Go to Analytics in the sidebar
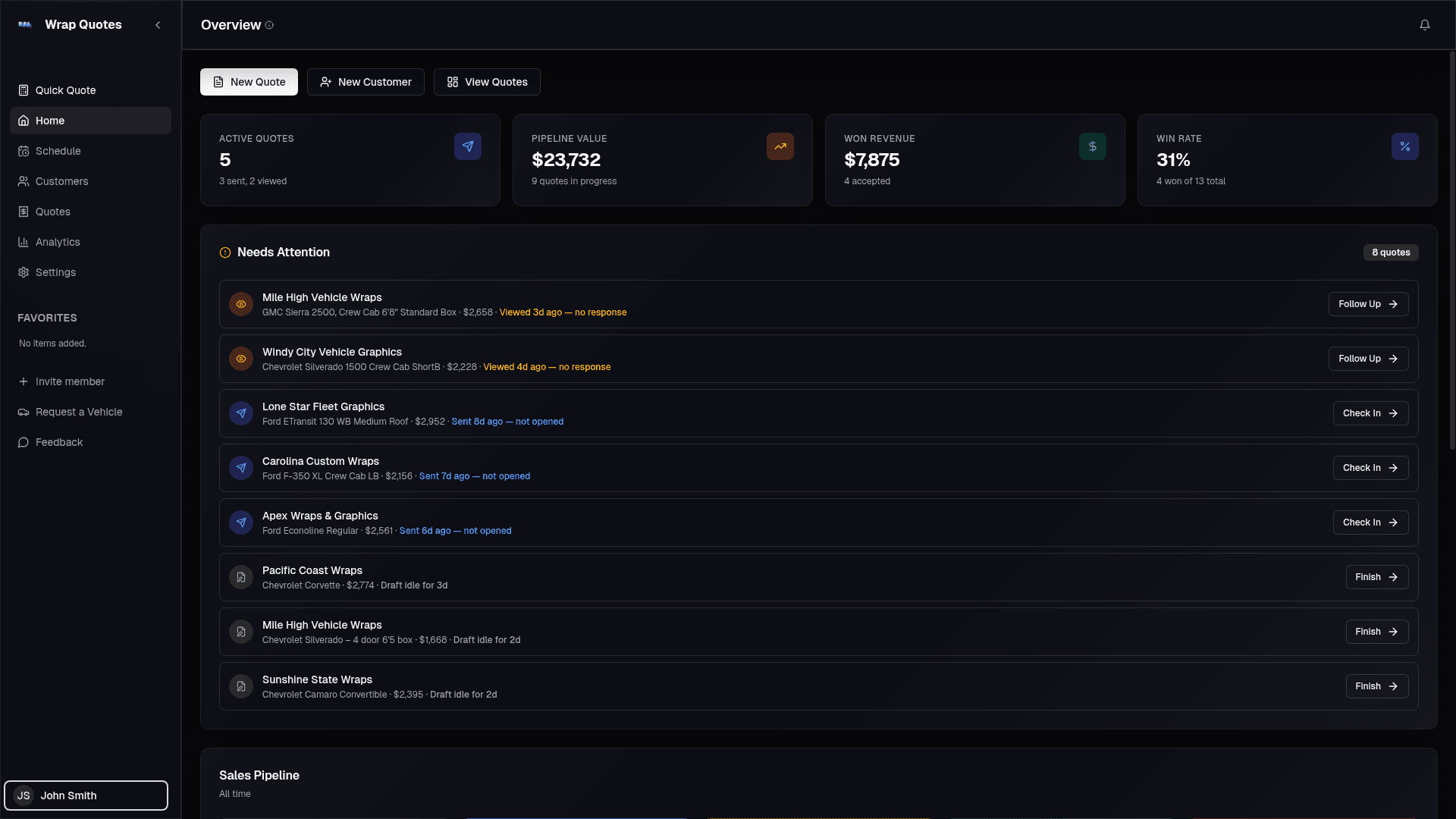Viewport: 1456px width, 819px height. (58, 242)
